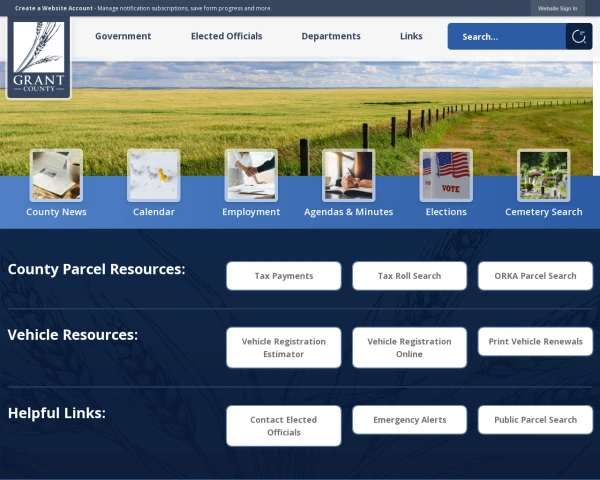Click the search magnifier icon
This screenshot has height=480, width=600.
click(578, 37)
